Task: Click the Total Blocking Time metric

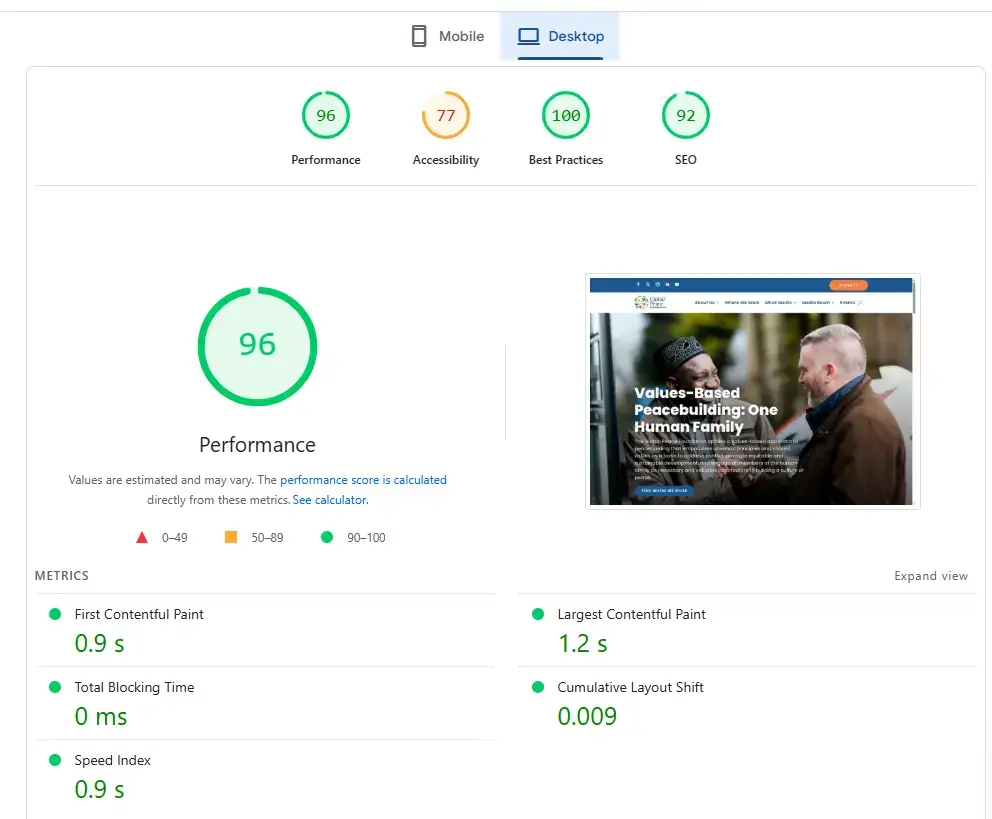Action: [x=134, y=687]
